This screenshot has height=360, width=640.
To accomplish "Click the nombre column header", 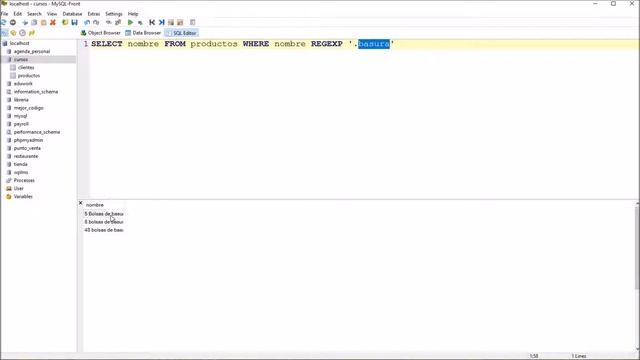I will [95, 205].
